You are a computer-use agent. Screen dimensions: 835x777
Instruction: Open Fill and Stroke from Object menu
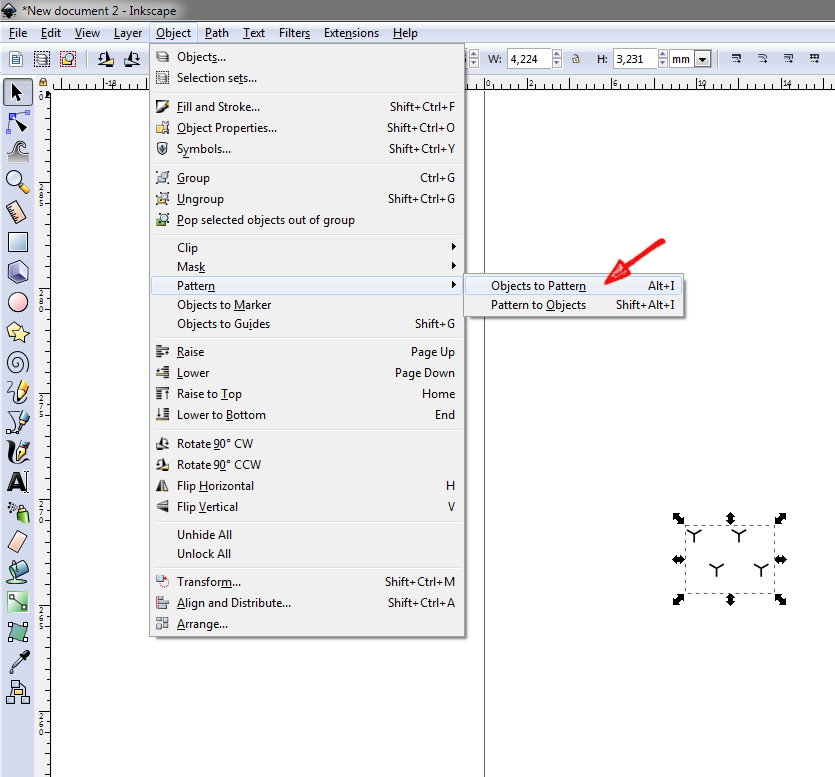tap(307, 107)
